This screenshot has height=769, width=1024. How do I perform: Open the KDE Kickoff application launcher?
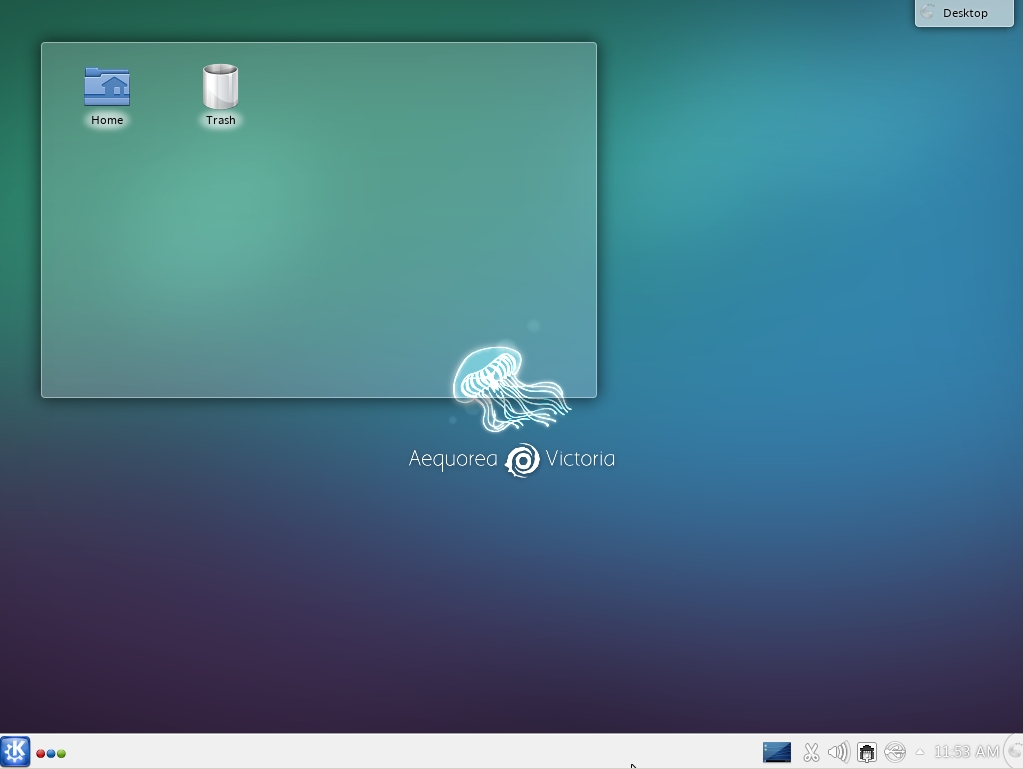(15, 752)
